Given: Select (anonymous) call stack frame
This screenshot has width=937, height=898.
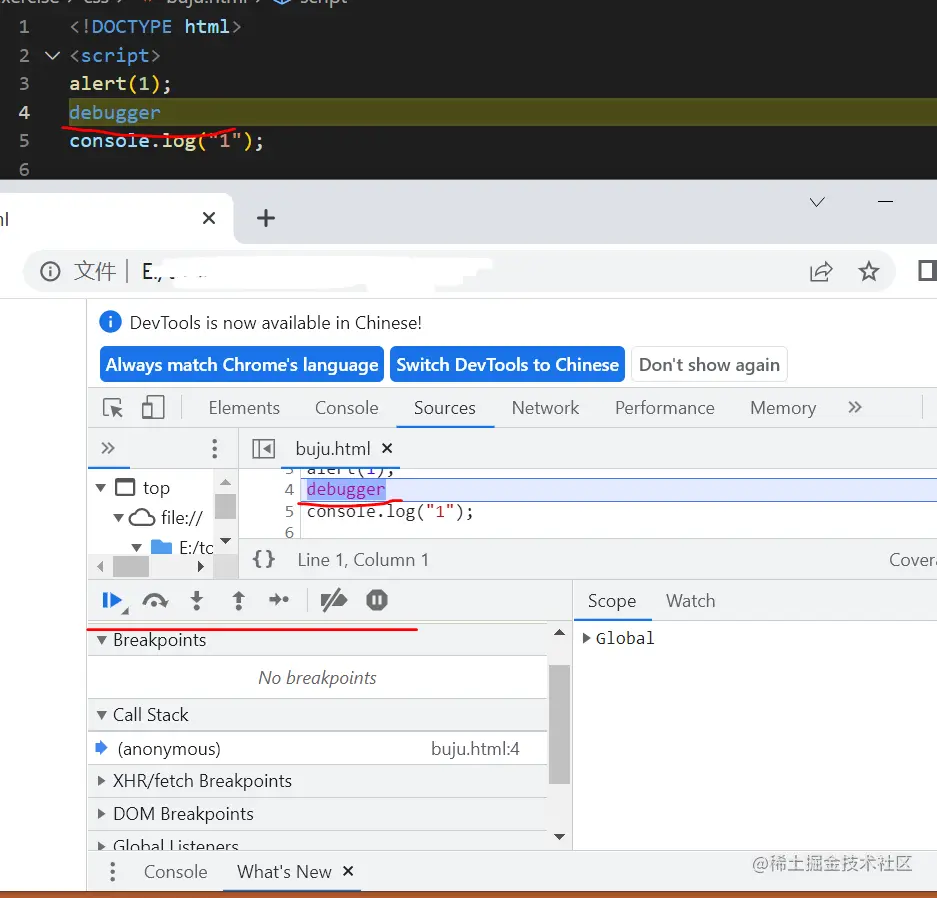Looking at the screenshot, I should [318, 749].
